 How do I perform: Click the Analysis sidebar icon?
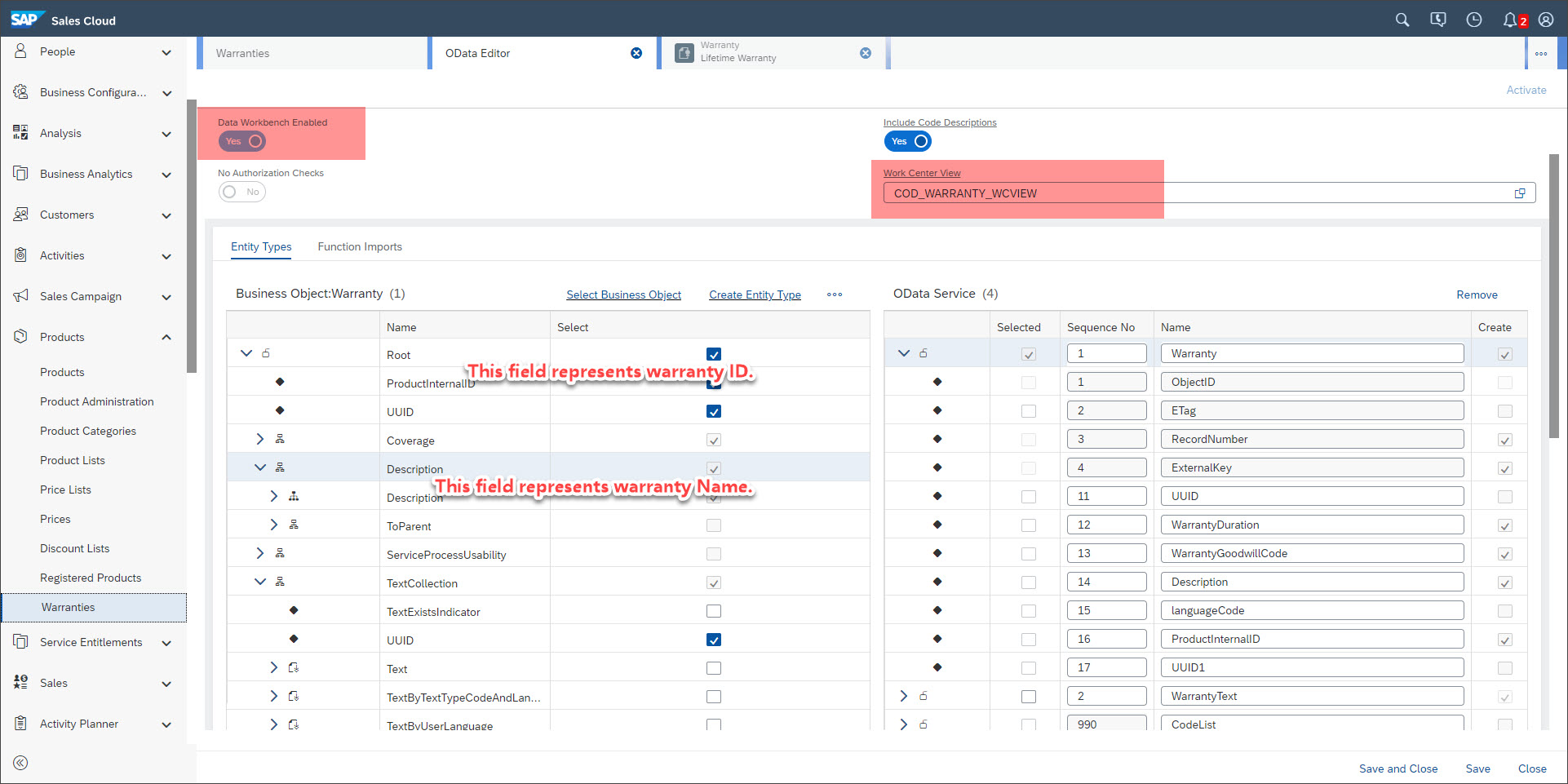[x=20, y=133]
